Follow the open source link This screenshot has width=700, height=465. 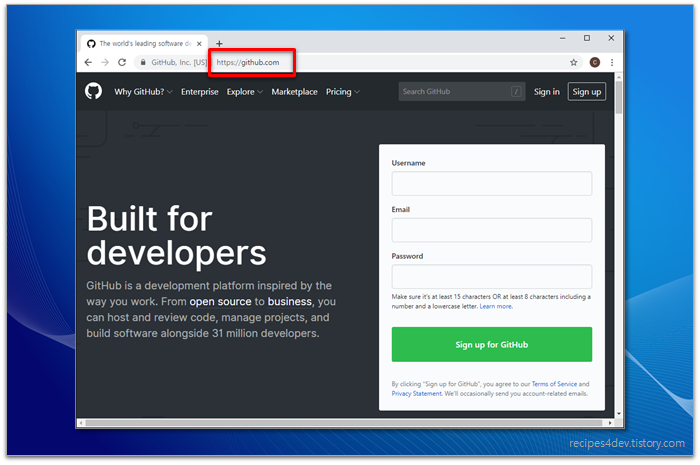coord(220,302)
